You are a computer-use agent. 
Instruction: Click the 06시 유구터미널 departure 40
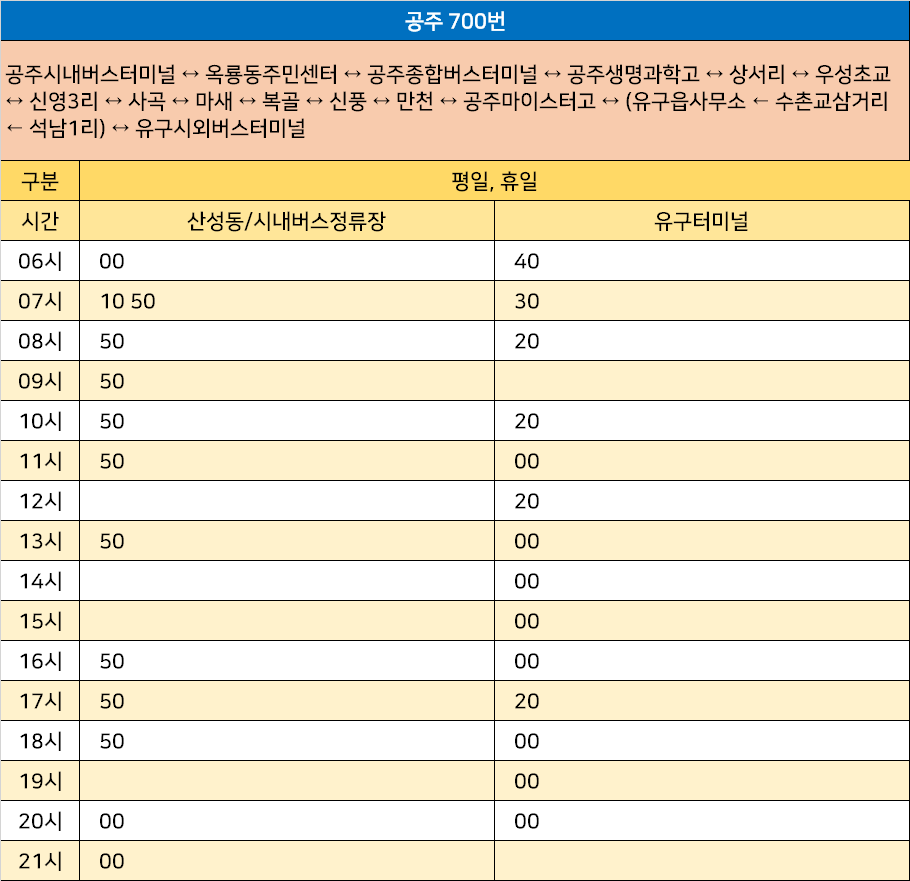[526, 262]
